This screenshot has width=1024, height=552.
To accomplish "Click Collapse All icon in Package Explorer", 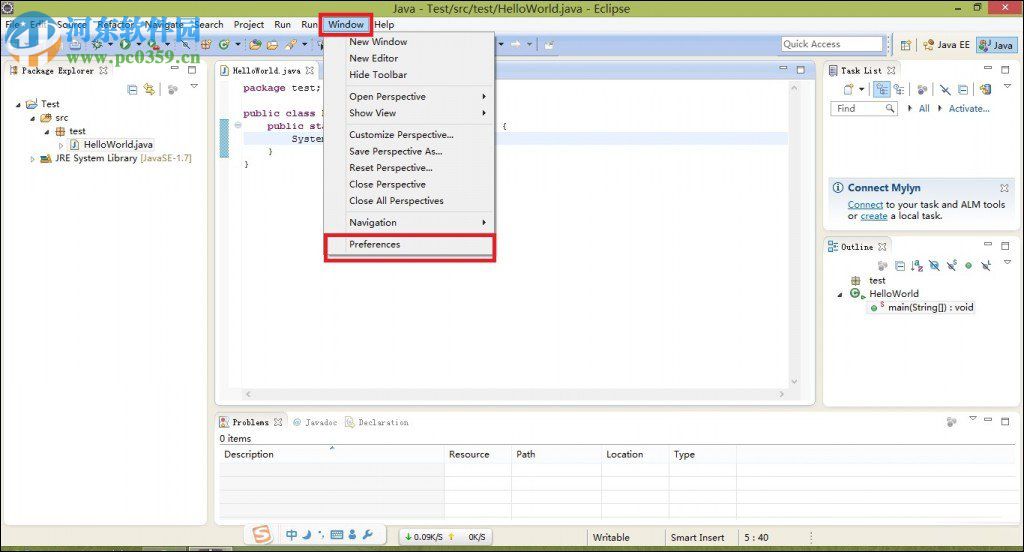I will click(x=132, y=90).
